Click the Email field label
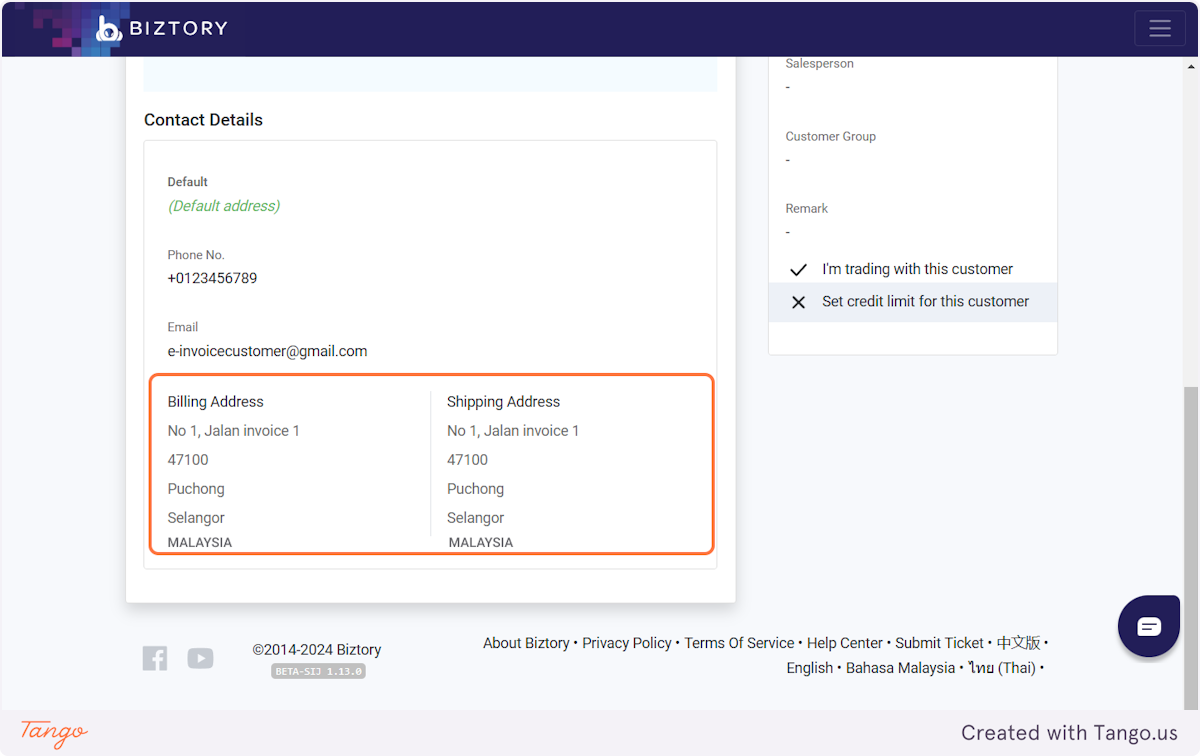 [x=183, y=327]
